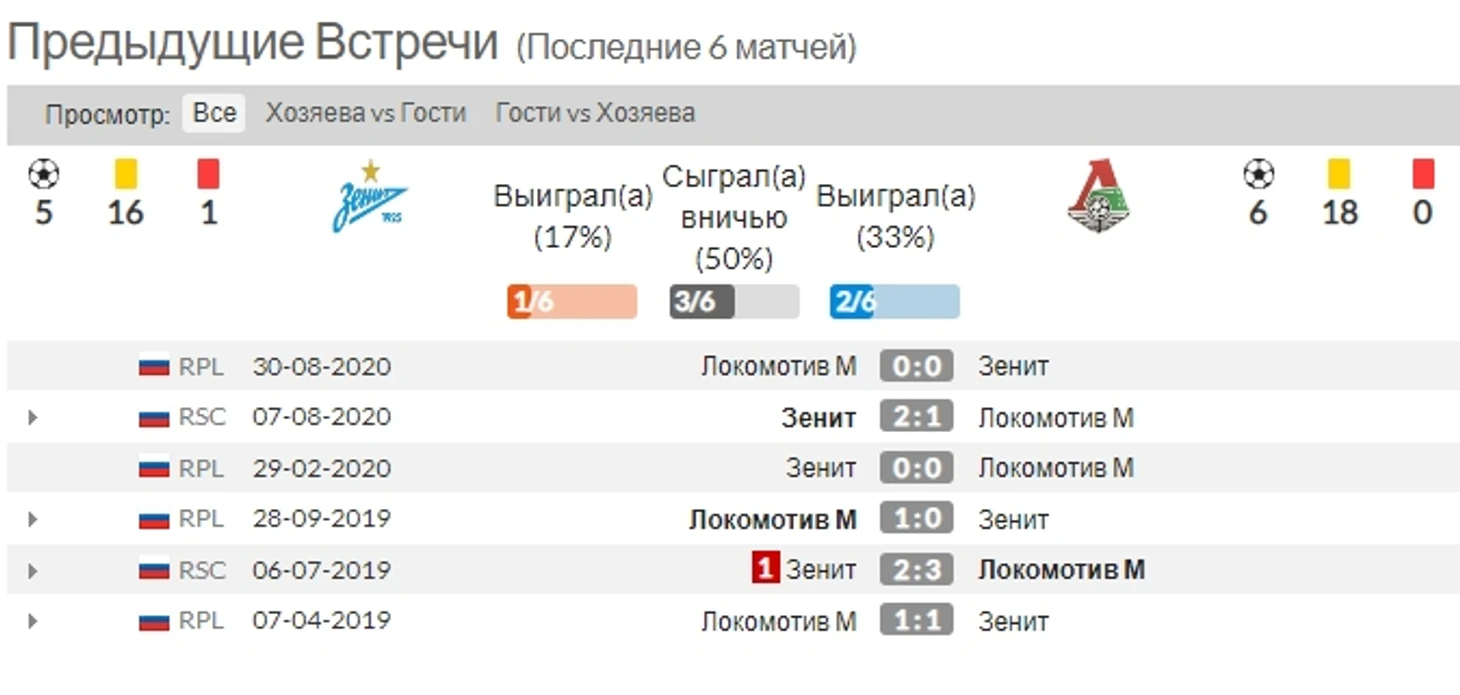Select the Все view filter
The image size is (1460, 695).
click(214, 113)
